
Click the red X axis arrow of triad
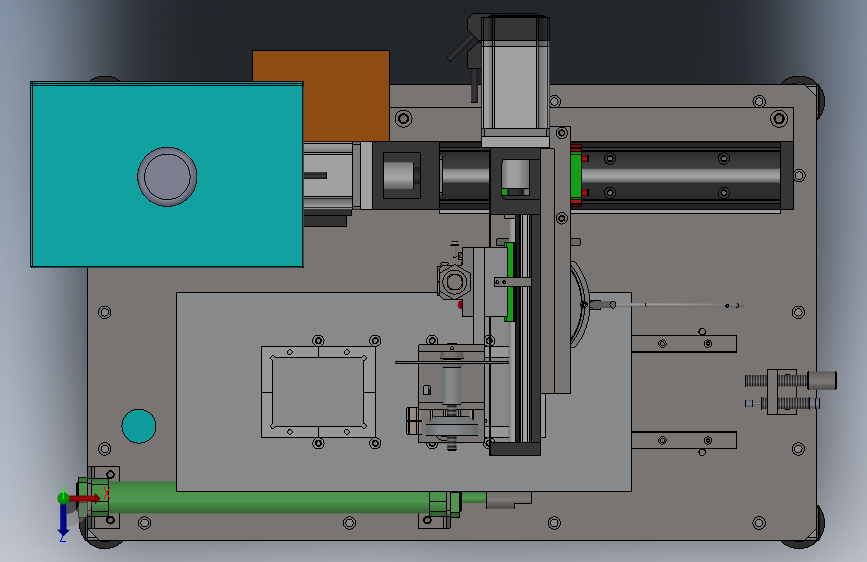[x=85, y=498]
